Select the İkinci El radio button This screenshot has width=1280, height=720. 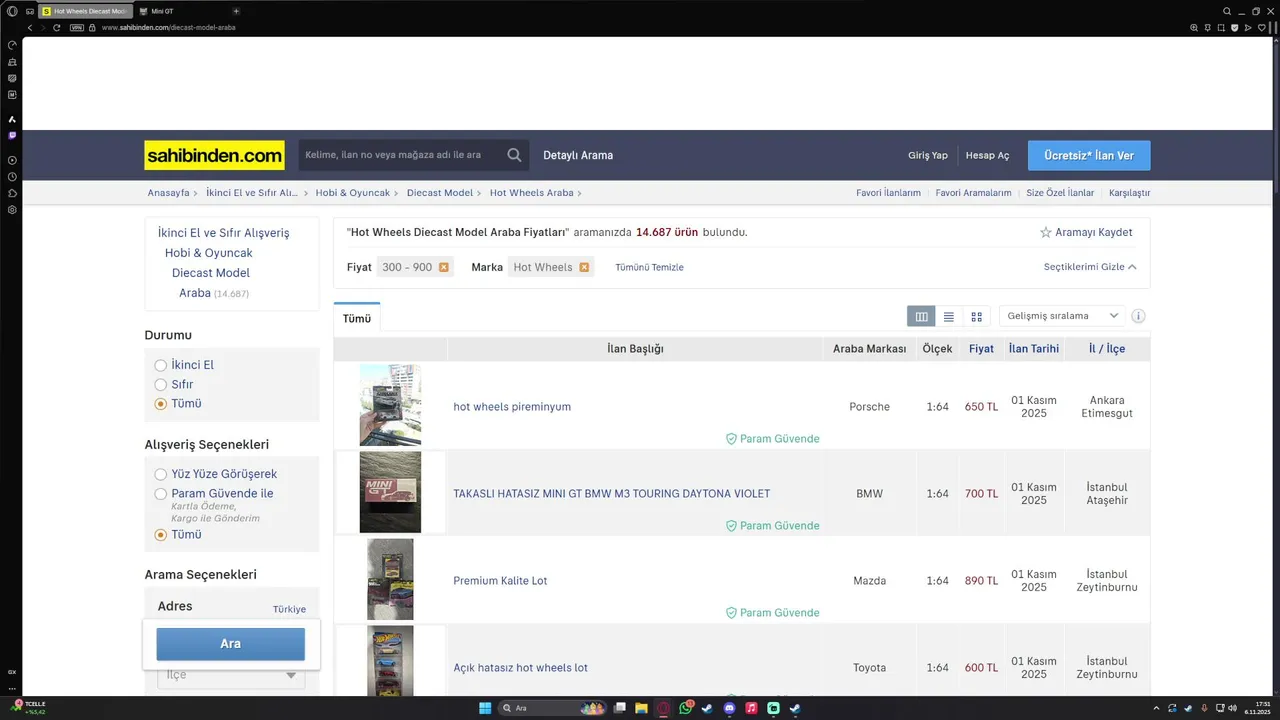click(x=160, y=365)
